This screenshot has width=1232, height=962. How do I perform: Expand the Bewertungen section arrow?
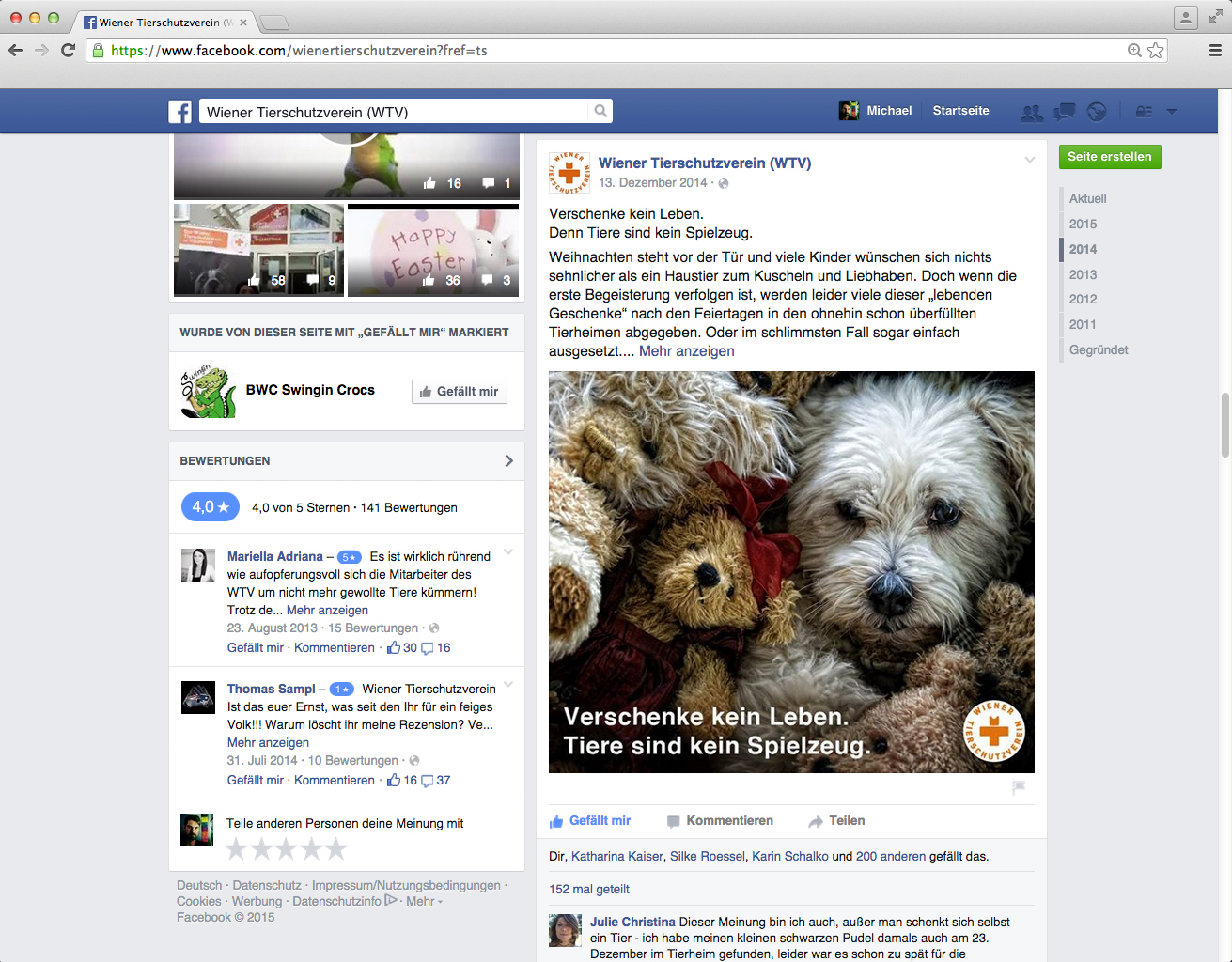pos(508,461)
